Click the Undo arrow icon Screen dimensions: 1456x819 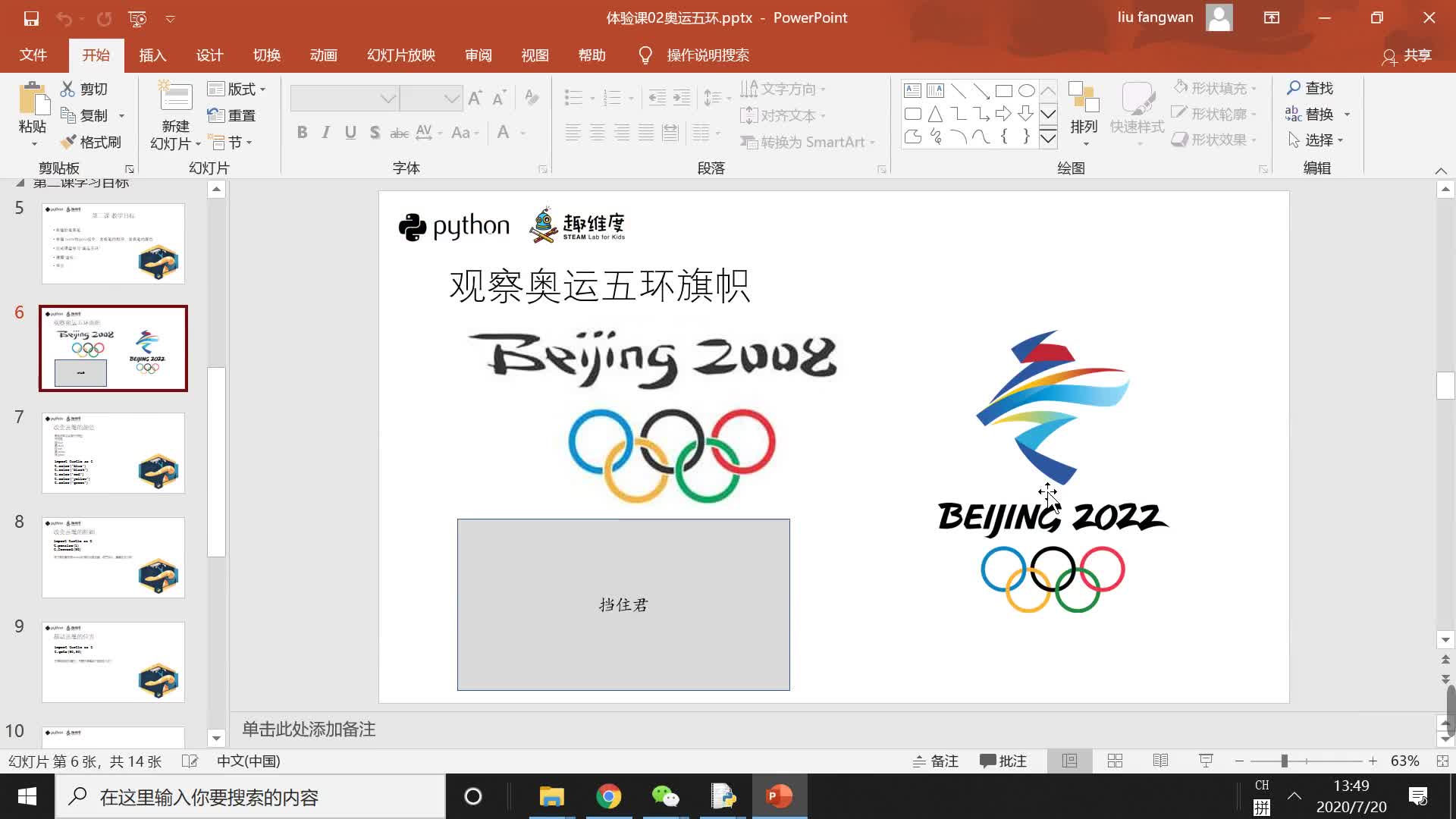coord(65,18)
